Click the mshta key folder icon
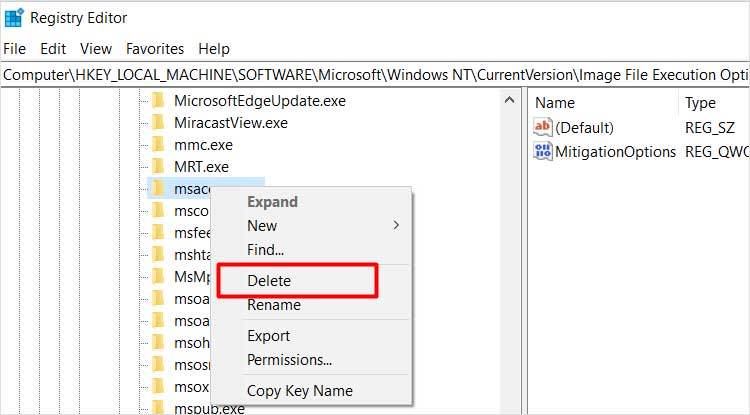Screen dimensions: 750x415 coord(158,255)
